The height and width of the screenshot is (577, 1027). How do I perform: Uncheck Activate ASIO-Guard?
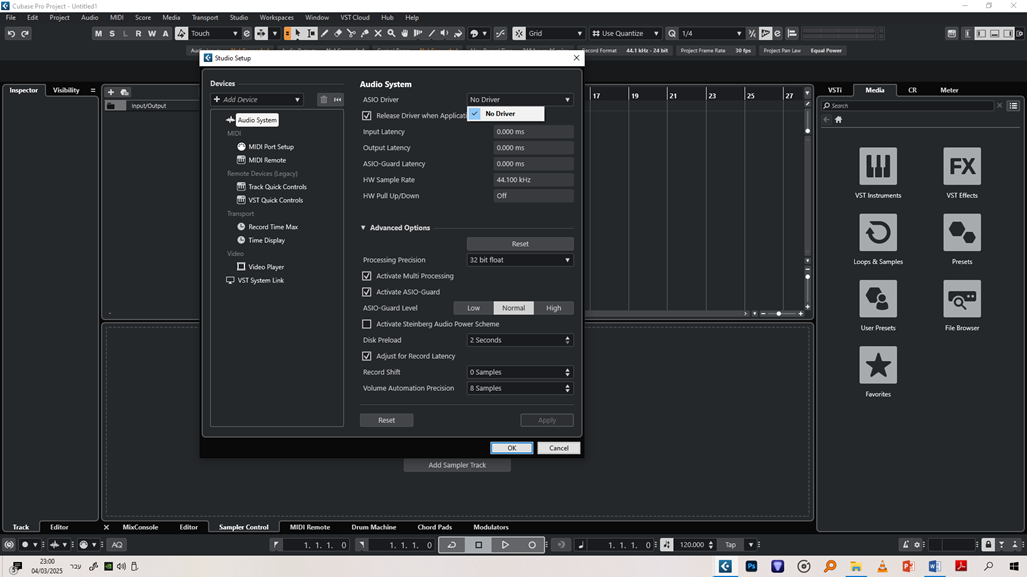367,292
